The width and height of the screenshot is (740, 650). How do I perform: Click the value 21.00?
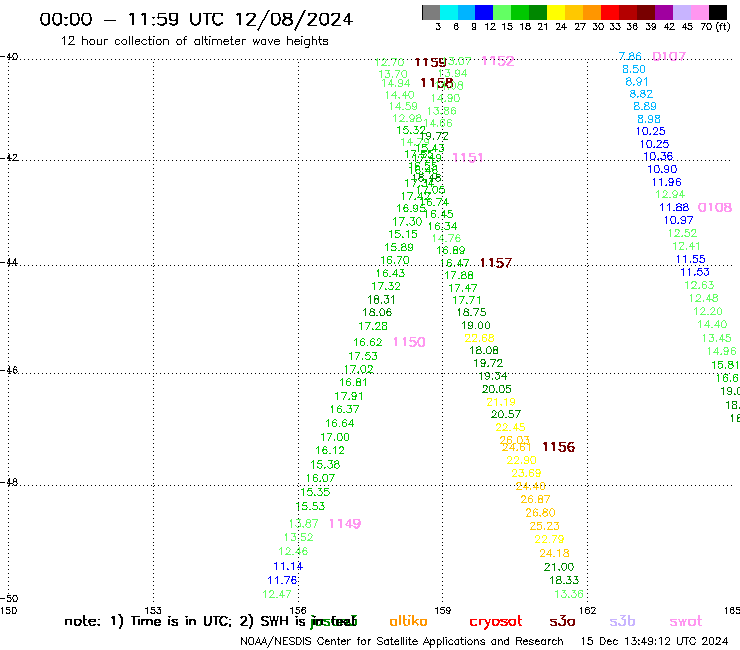[x=559, y=567]
